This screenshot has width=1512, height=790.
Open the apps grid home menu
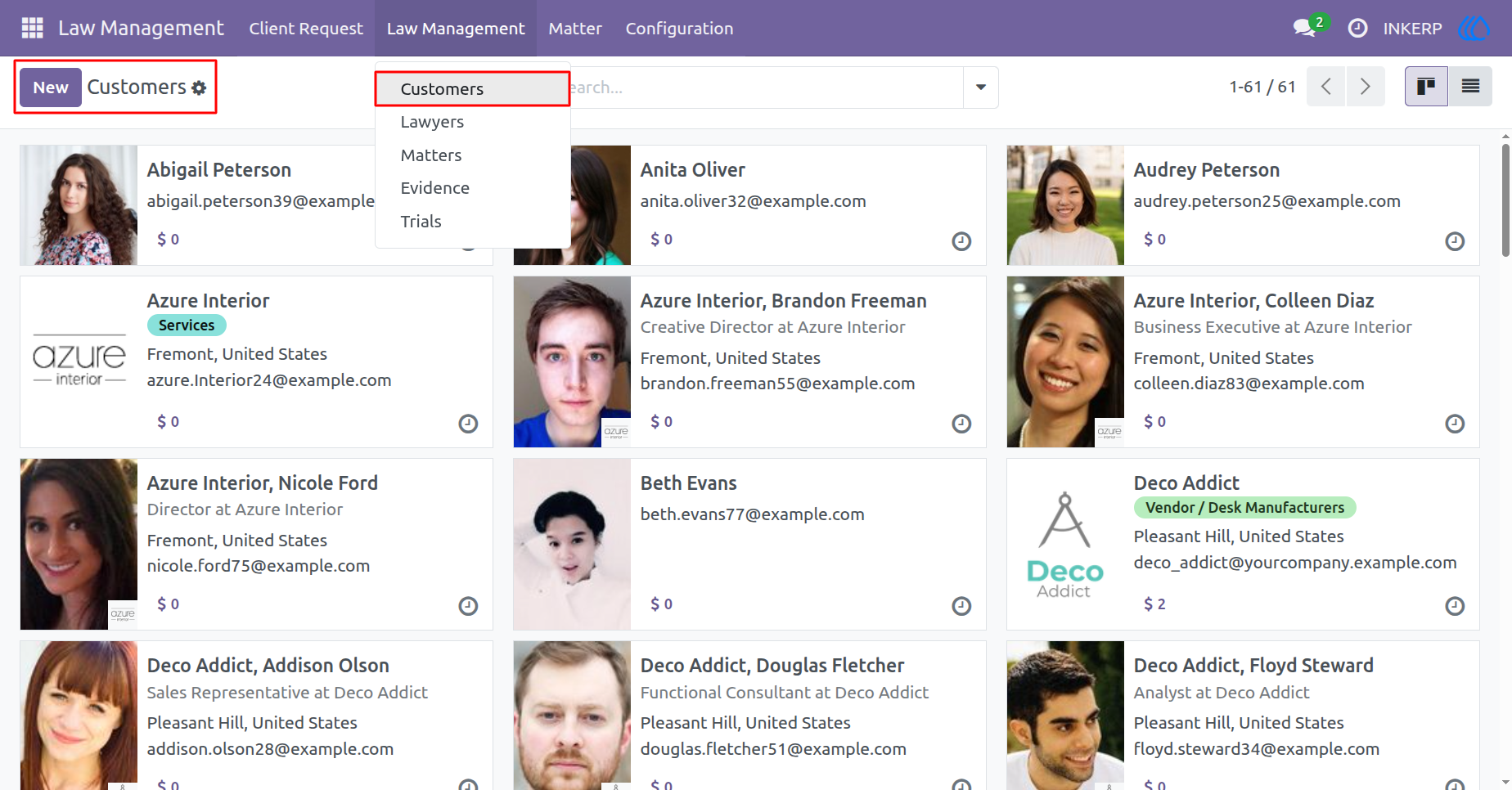tap(32, 28)
